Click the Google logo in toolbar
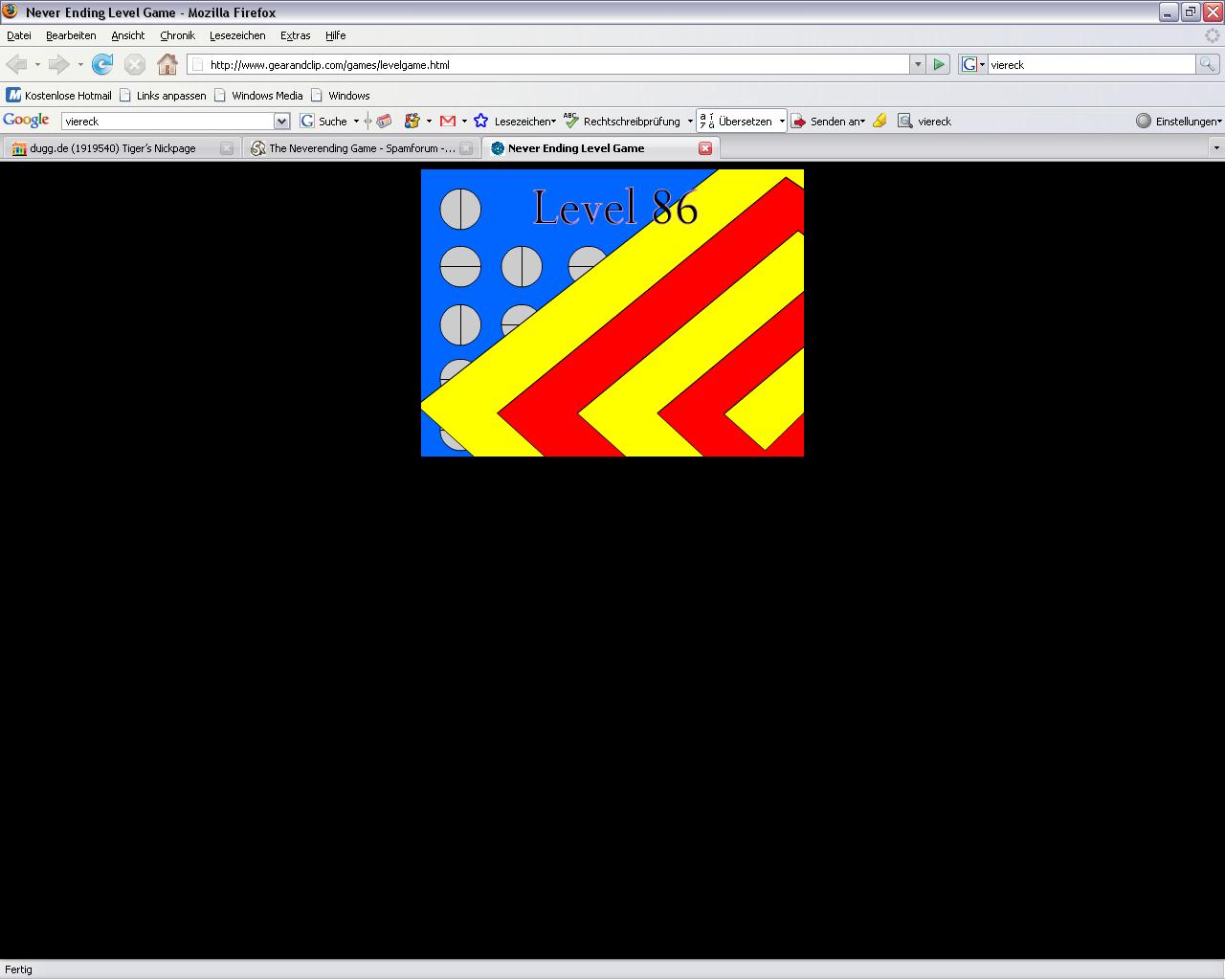The height and width of the screenshot is (980, 1225). coord(26,121)
